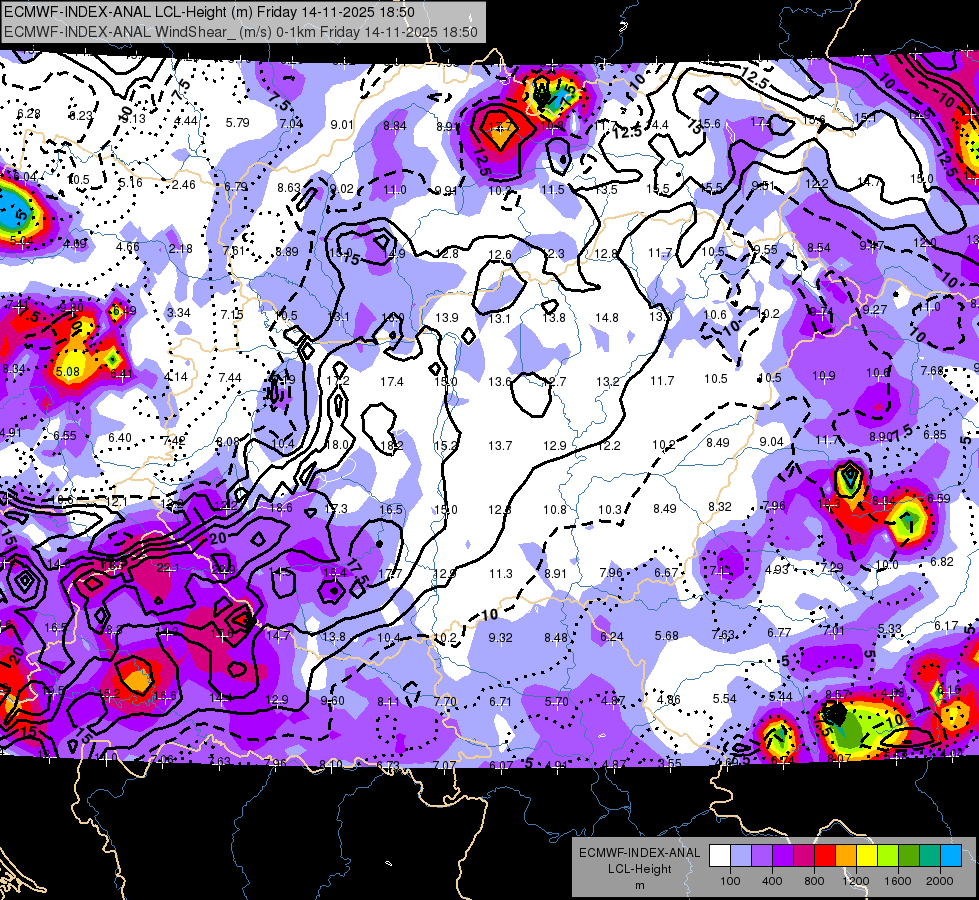Pick the yellow legend swatch after 1200
Screen dimensions: 979x900
[x=867, y=855]
